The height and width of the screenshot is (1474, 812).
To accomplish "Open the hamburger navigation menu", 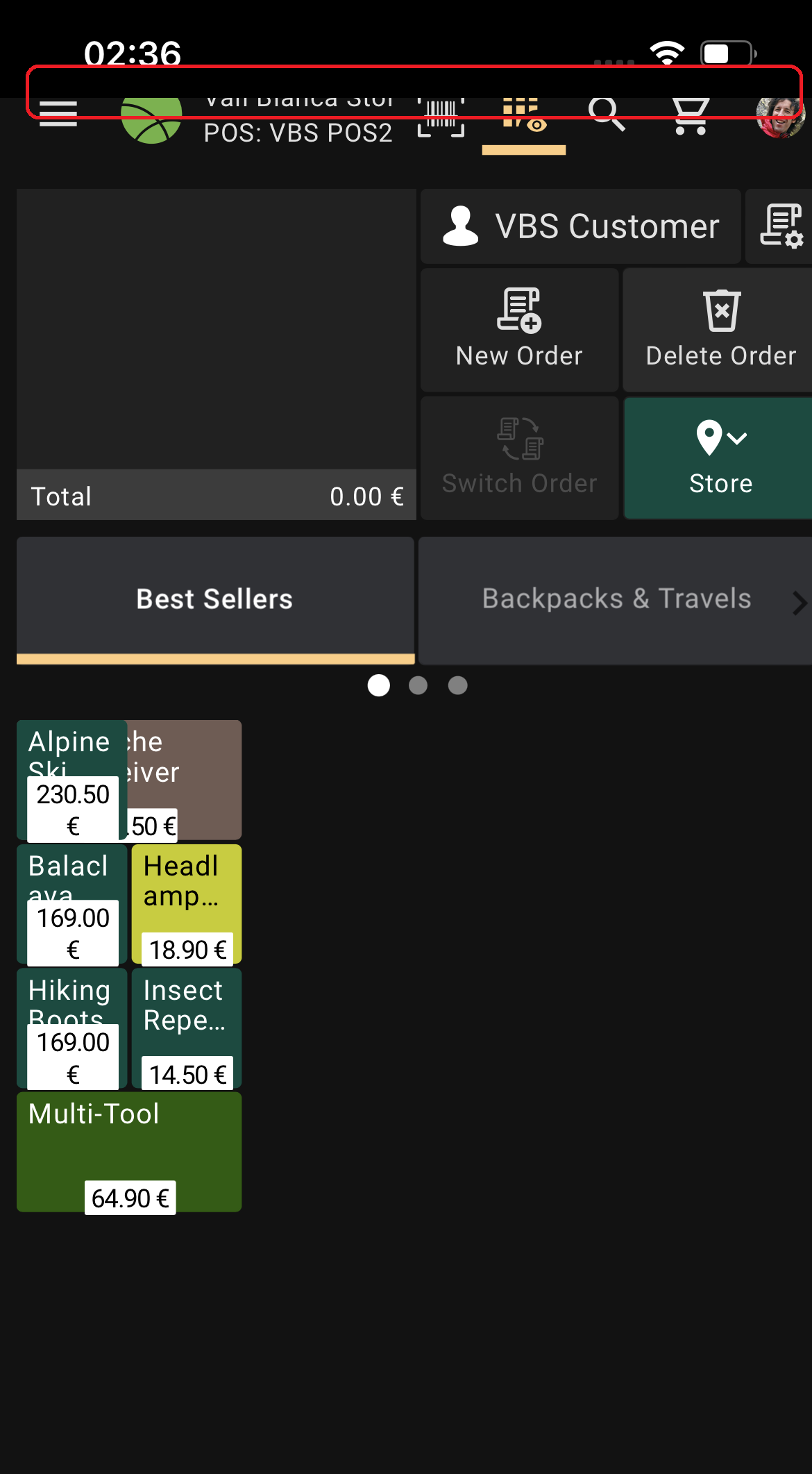I will point(58,115).
